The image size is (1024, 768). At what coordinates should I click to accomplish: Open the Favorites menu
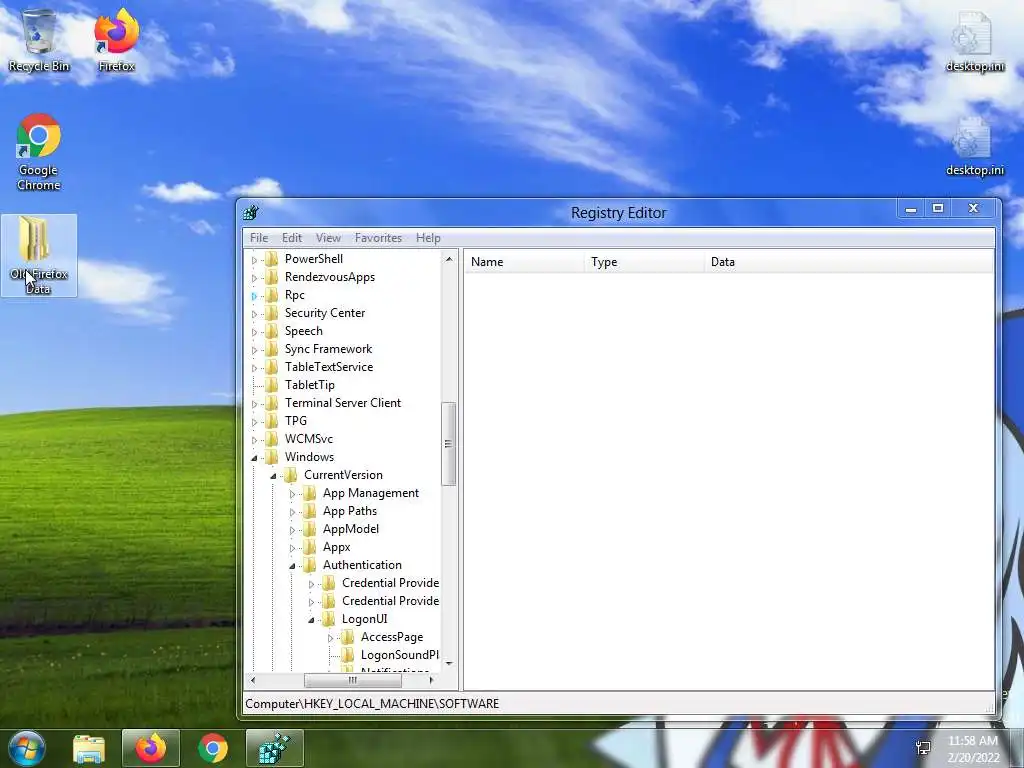378,238
